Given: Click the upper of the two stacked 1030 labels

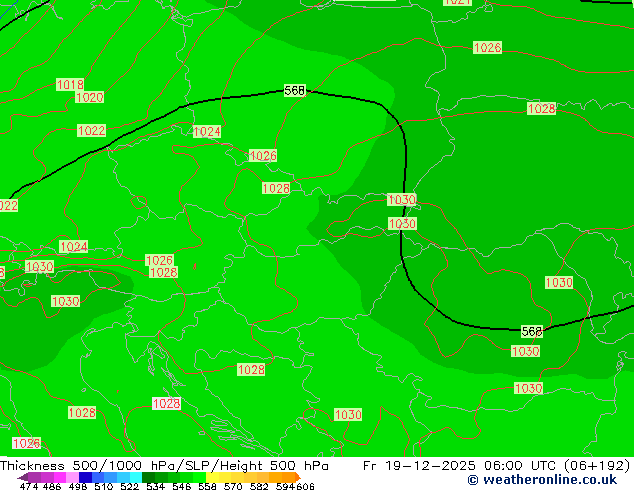Looking at the screenshot, I should 402,199.
